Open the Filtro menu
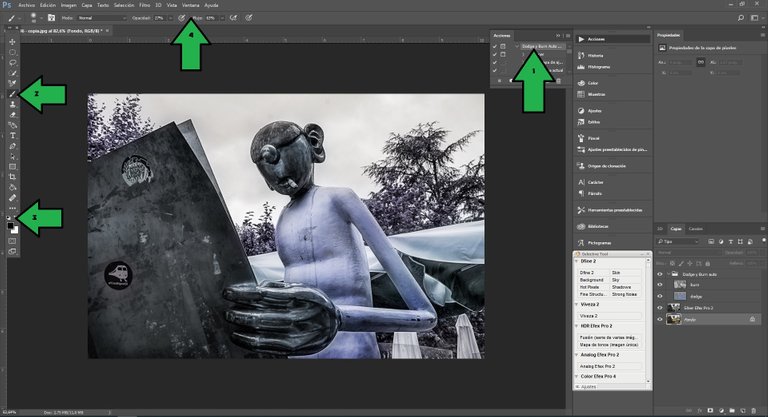The image size is (768, 417). pyautogui.click(x=144, y=5)
